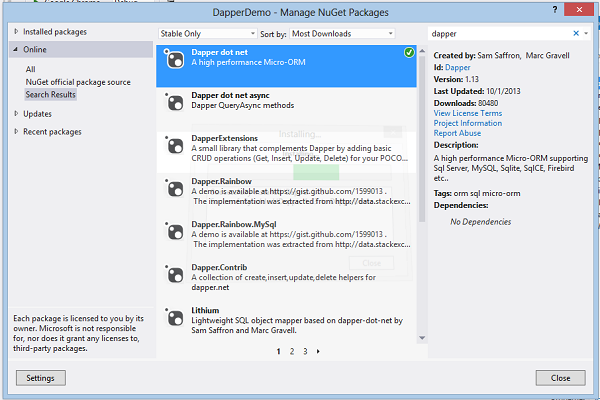
Task: Collapse the Online node
Action: [16, 49]
